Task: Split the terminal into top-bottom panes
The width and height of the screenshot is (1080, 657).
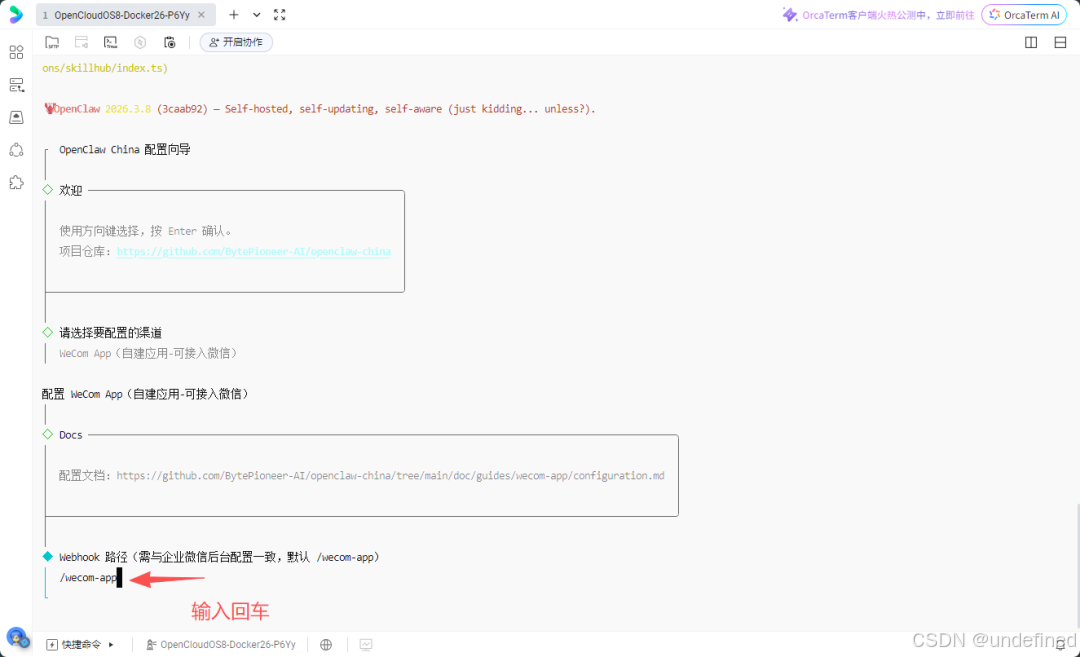Action: click(1061, 42)
